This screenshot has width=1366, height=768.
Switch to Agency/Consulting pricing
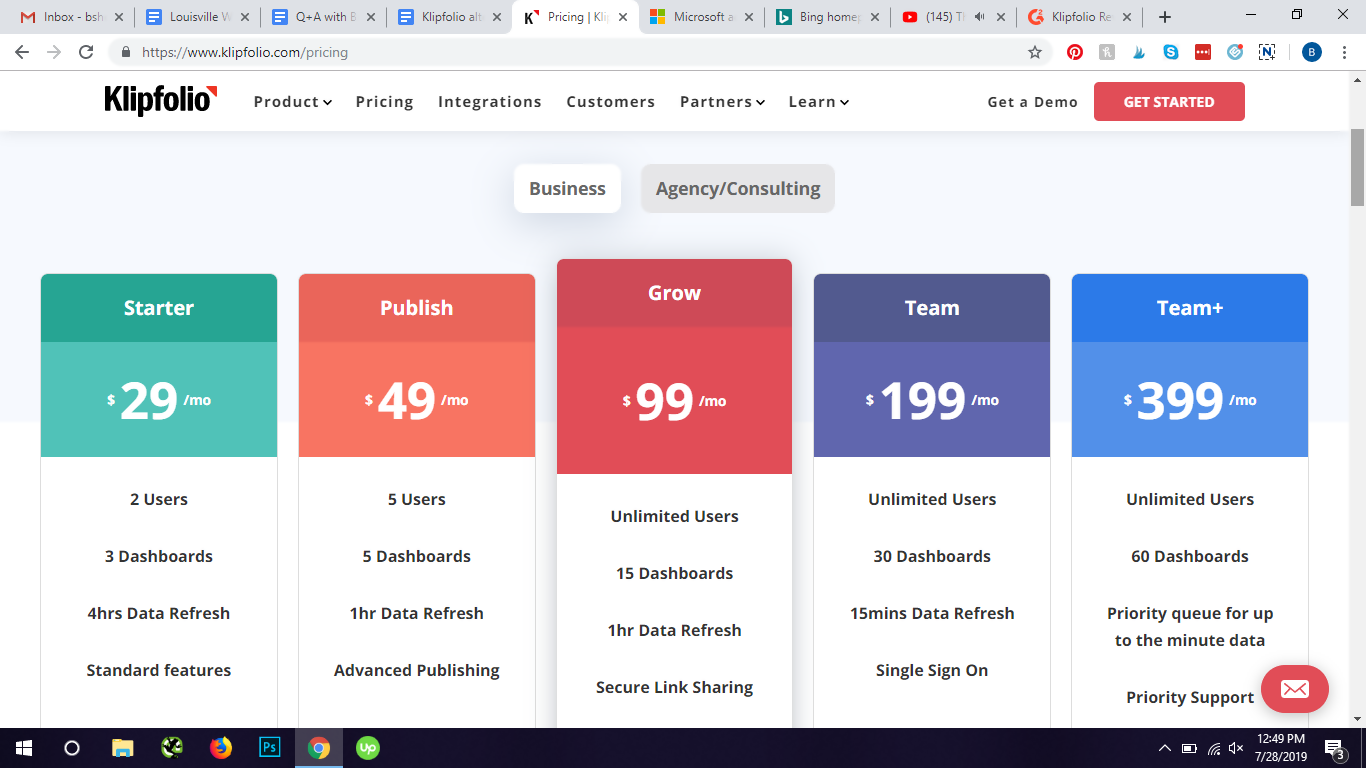[738, 188]
